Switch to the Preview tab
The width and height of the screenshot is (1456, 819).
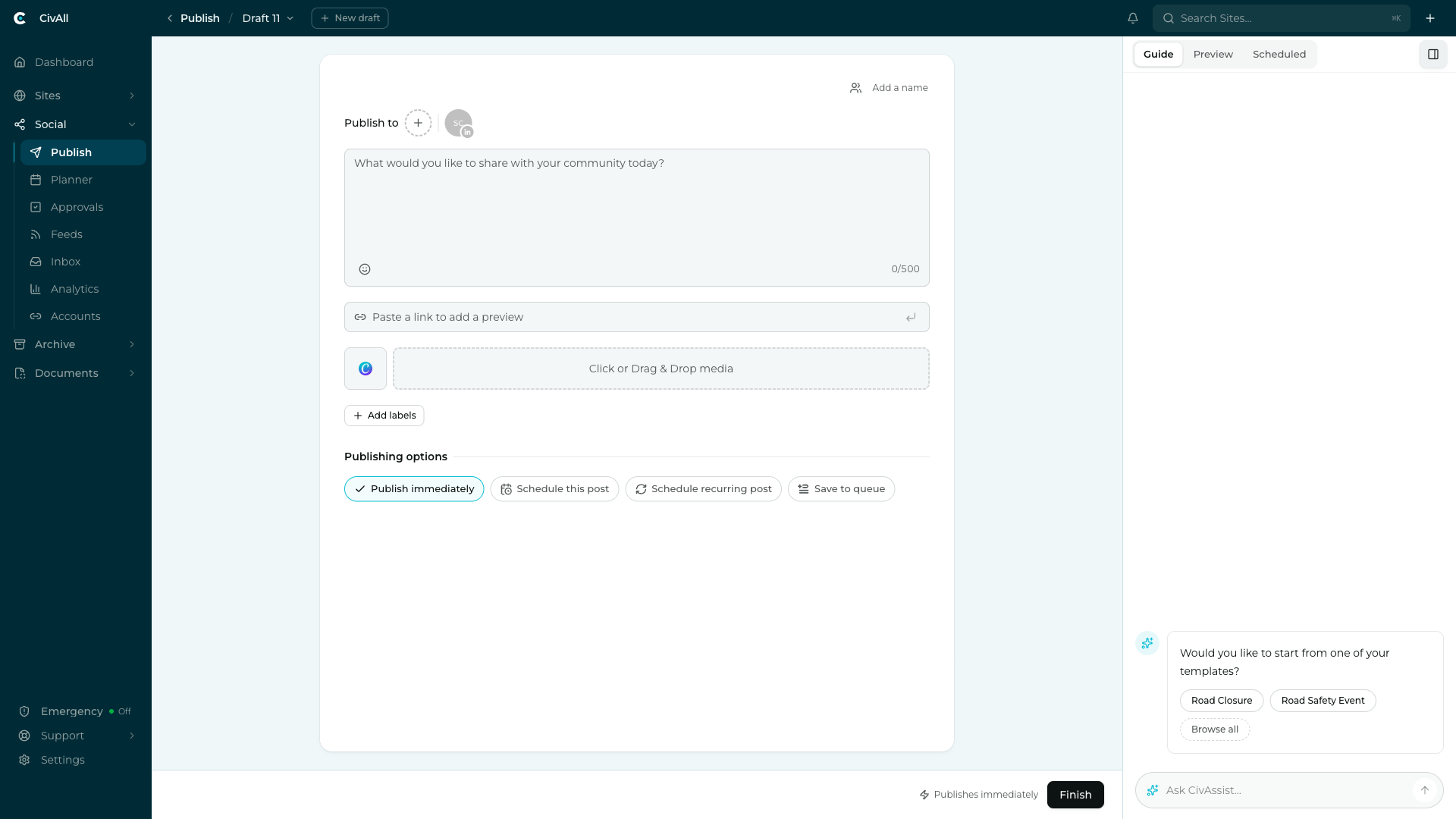(x=1213, y=55)
